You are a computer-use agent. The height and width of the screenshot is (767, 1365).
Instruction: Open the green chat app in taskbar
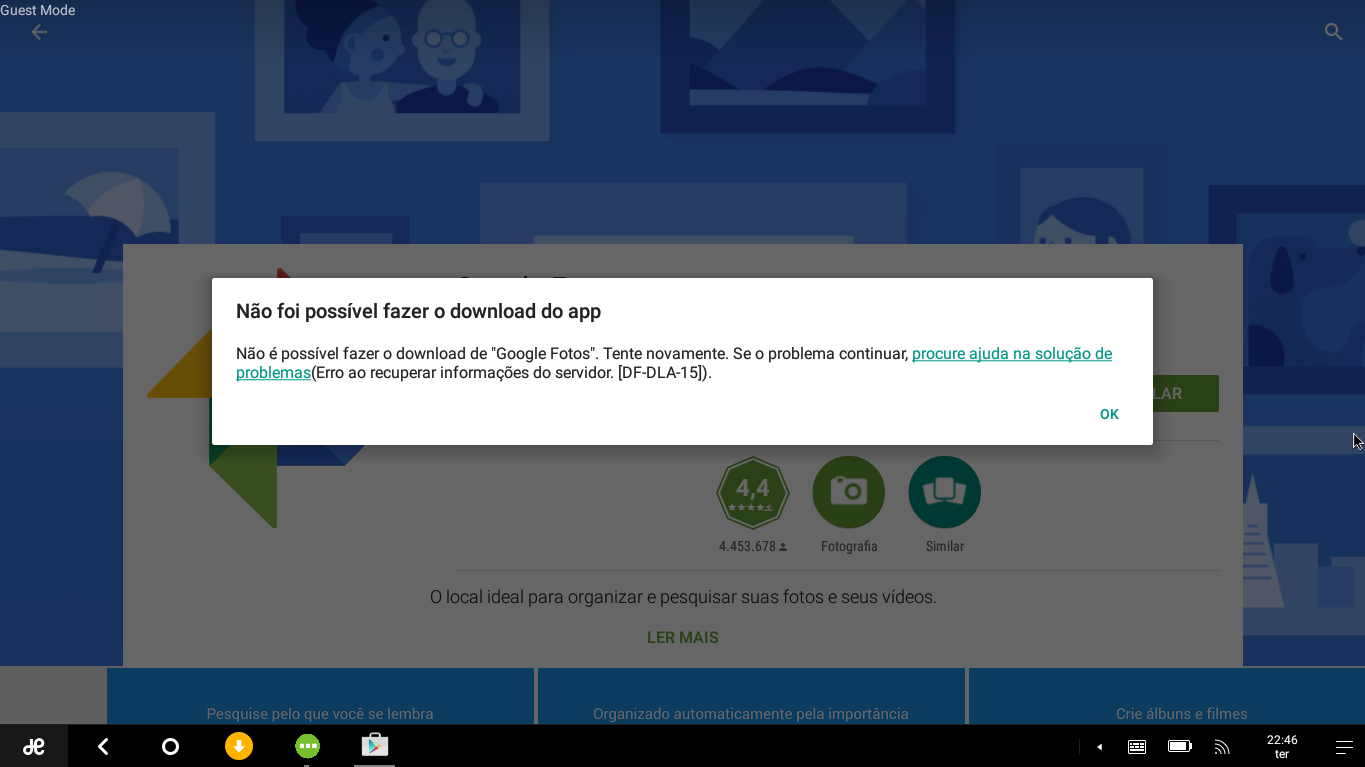pyautogui.click(x=307, y=746)
